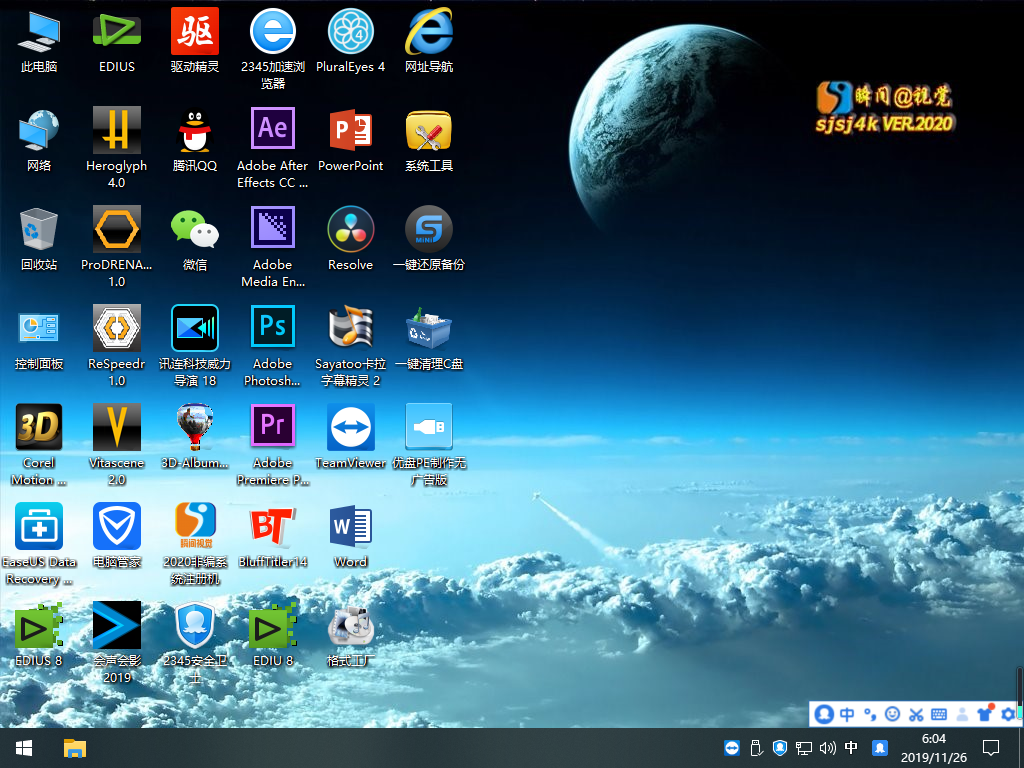
Task: Open 微信 WeChat icon
Action: pos(195,229)
